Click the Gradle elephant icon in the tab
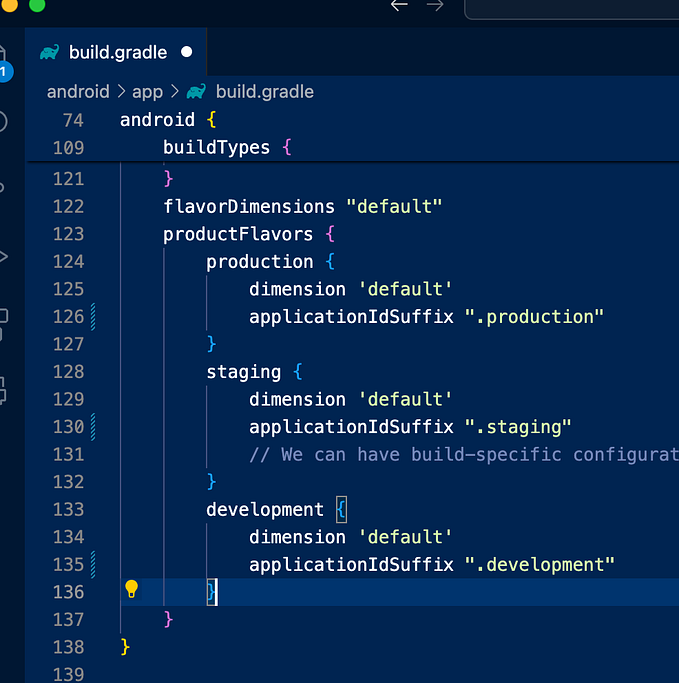 click(x=49, y=52)
